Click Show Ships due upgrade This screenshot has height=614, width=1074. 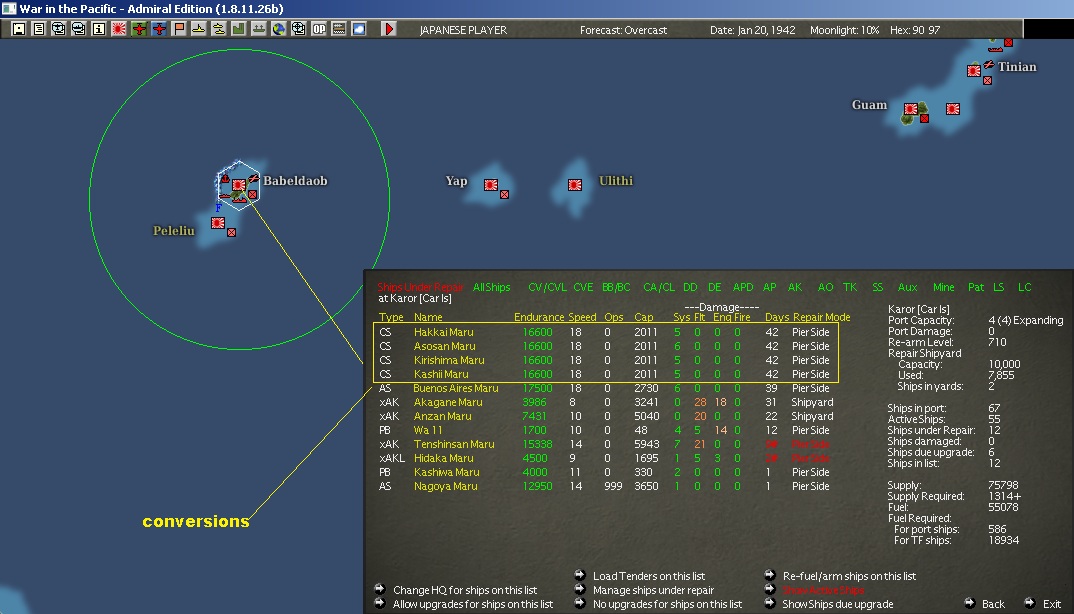[838, 604]
